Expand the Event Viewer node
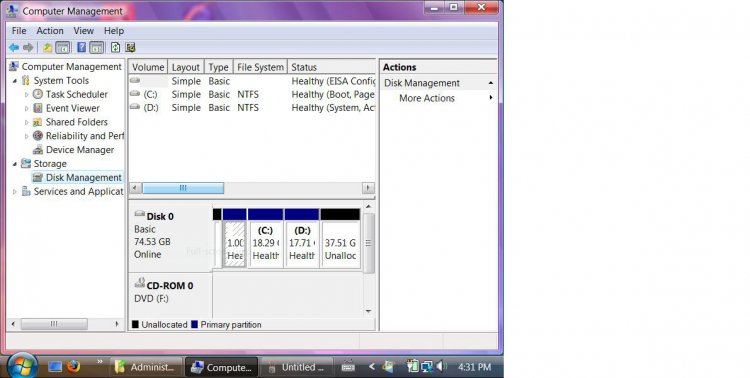 click(27, 109)
